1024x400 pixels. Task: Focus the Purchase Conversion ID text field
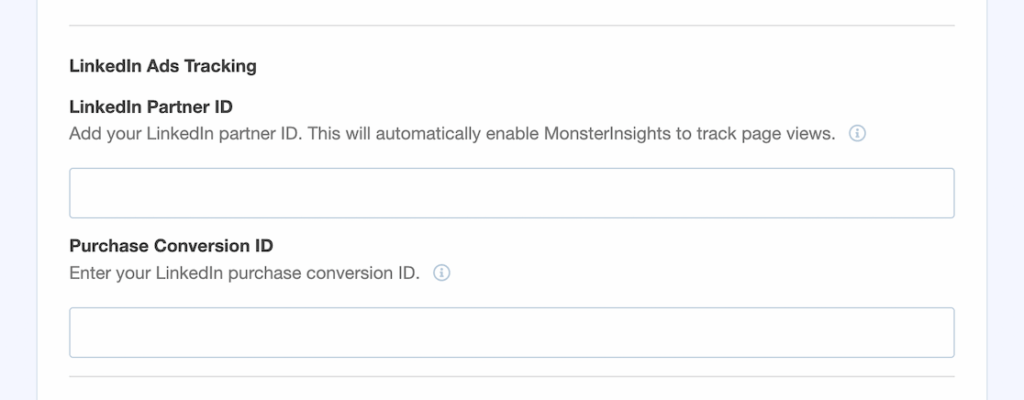(x=511, y=333)
